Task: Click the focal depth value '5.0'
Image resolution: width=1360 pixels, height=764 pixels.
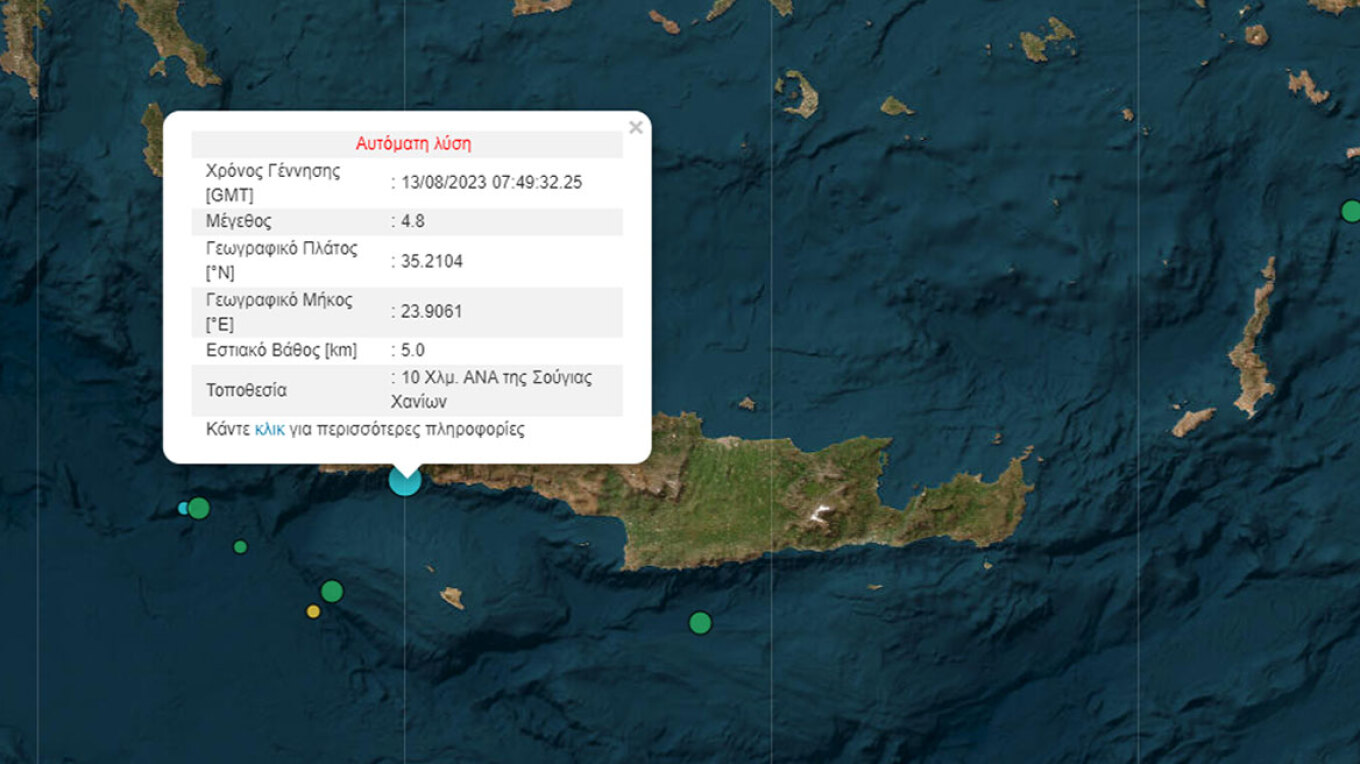Action: click(412, 350)
